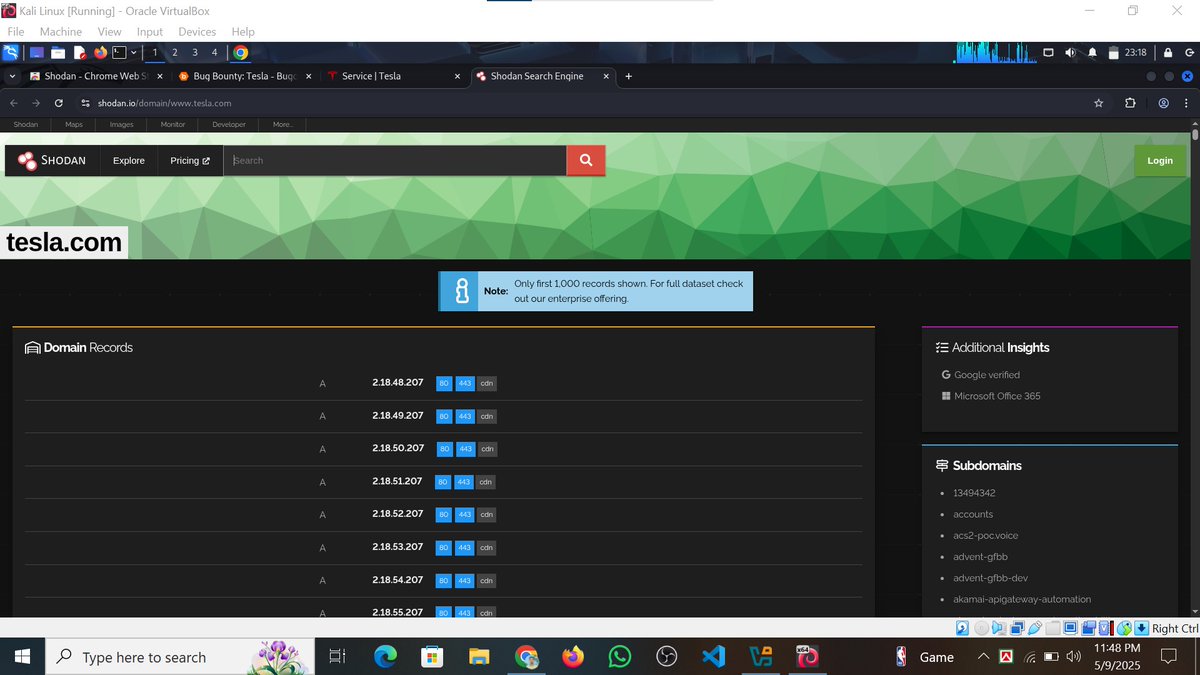
Task: Reload the Shodan page
Action: tap(59, 103)
